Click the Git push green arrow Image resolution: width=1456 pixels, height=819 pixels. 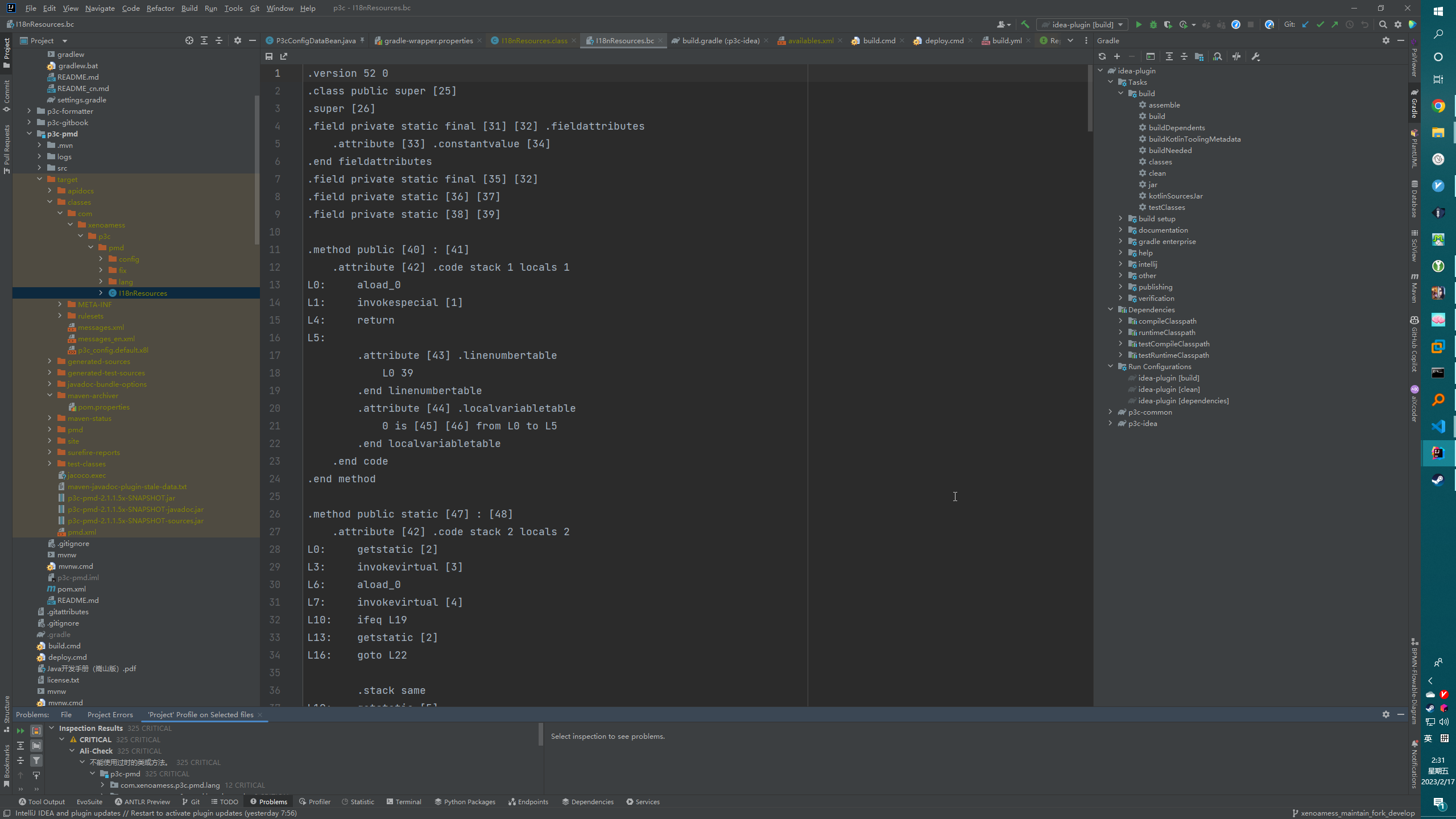pyautogui.click(x=1334, y=24)
